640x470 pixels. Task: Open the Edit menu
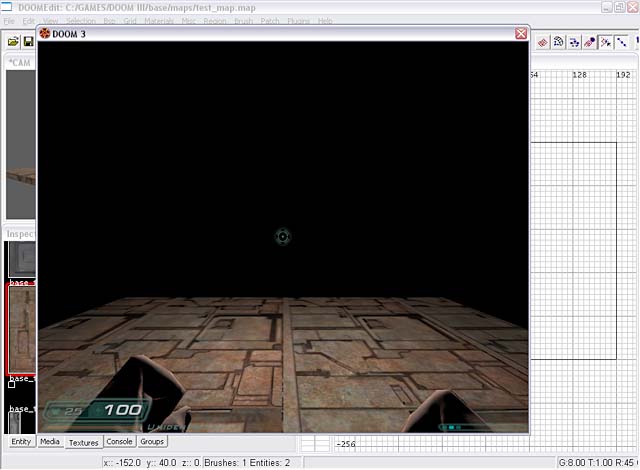click(28, 20)
